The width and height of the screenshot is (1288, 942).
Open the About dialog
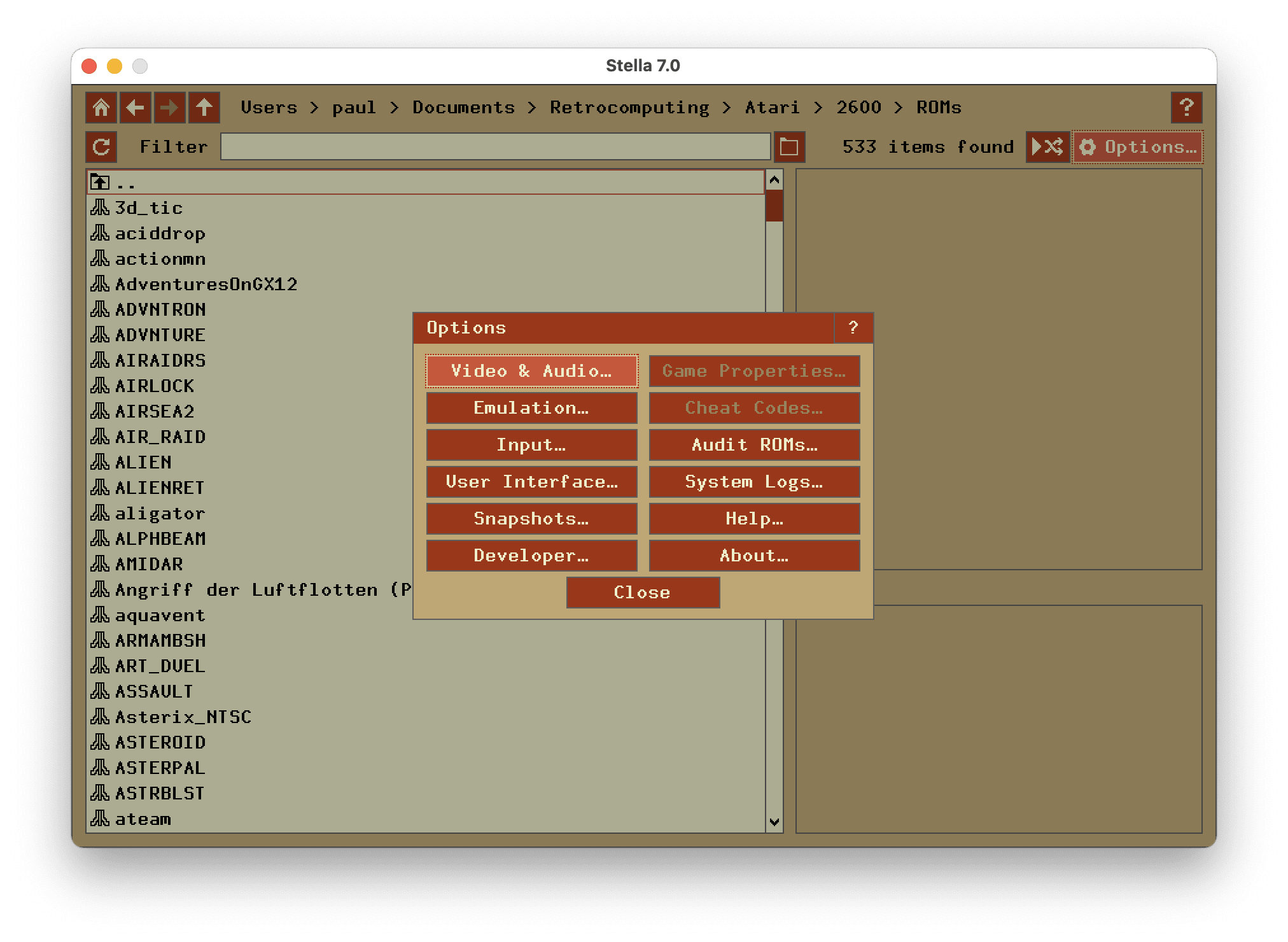754,556
